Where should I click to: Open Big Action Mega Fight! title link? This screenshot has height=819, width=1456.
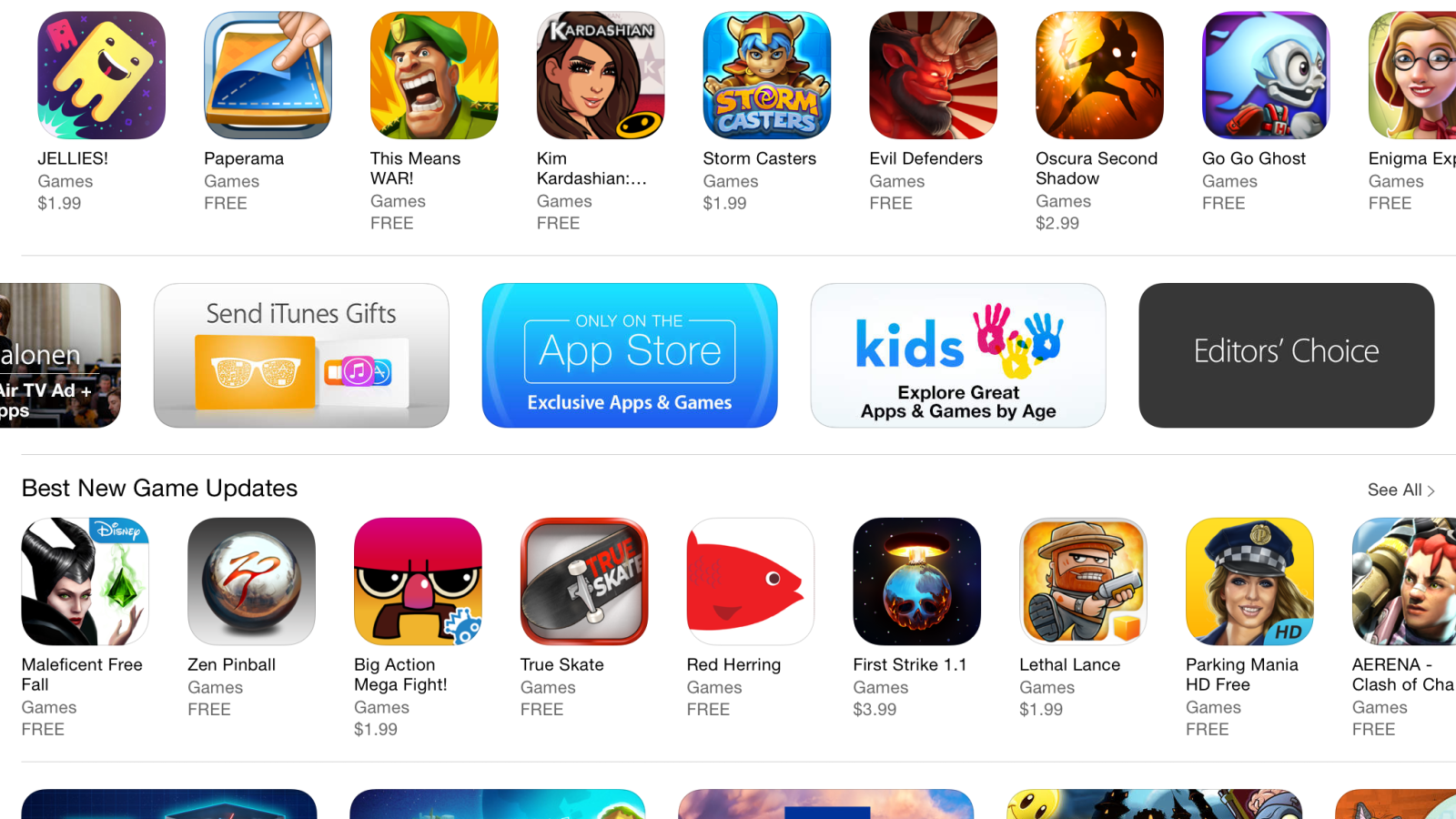[400, 674]
